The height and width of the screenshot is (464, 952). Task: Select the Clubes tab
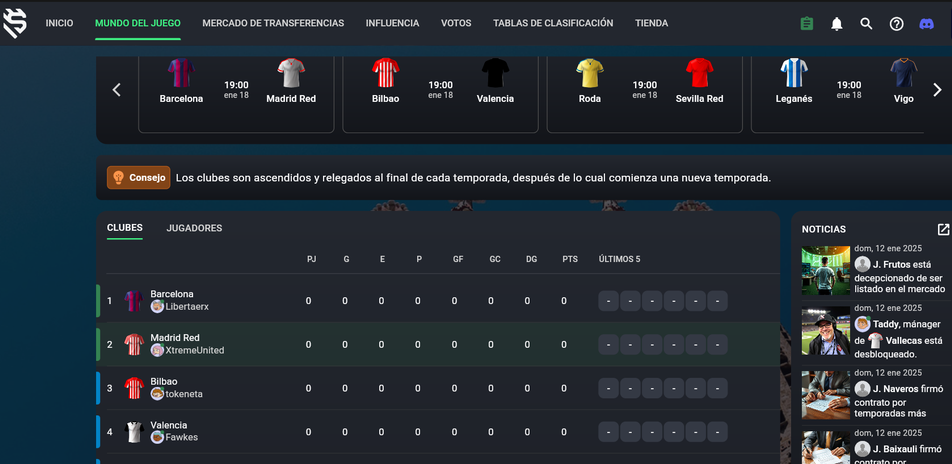pos(124,228)
